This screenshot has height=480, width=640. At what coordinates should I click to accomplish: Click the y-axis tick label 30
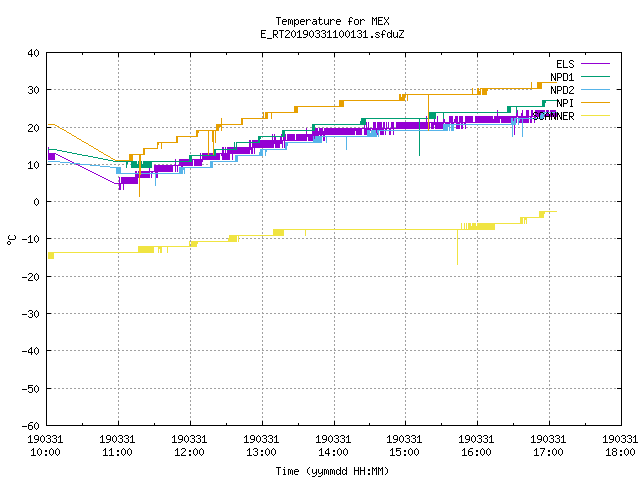(33, 90)
